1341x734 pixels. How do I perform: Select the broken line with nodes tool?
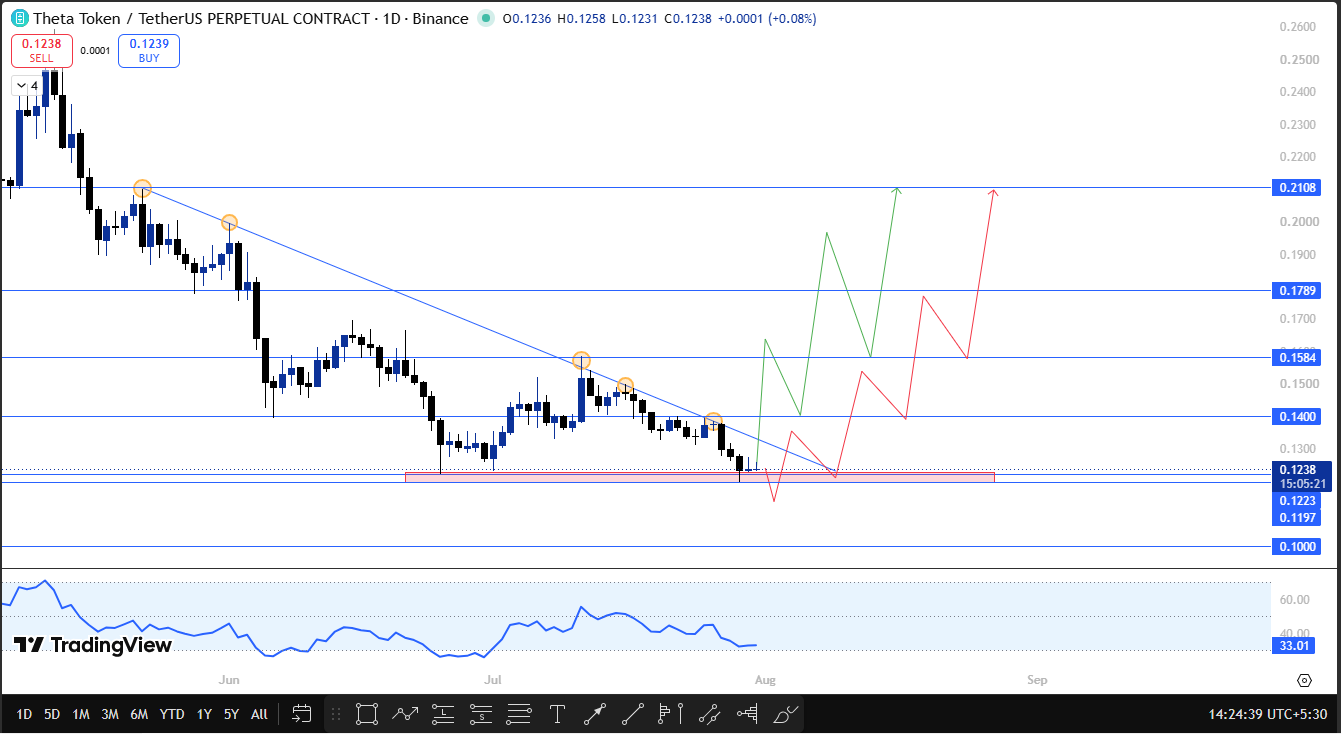point(709,714)
